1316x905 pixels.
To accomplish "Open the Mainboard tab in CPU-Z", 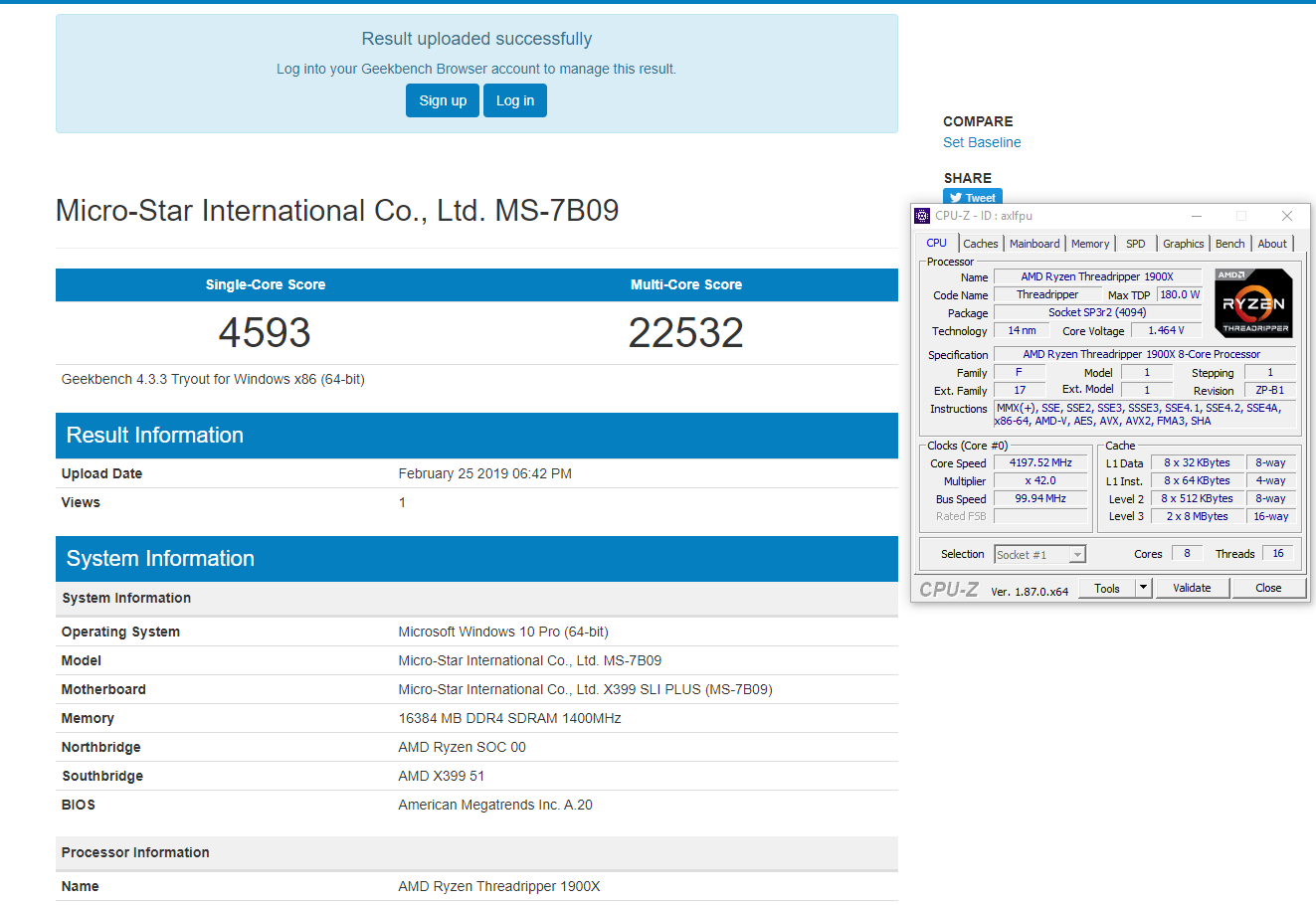I will [x=1034, y=244].
